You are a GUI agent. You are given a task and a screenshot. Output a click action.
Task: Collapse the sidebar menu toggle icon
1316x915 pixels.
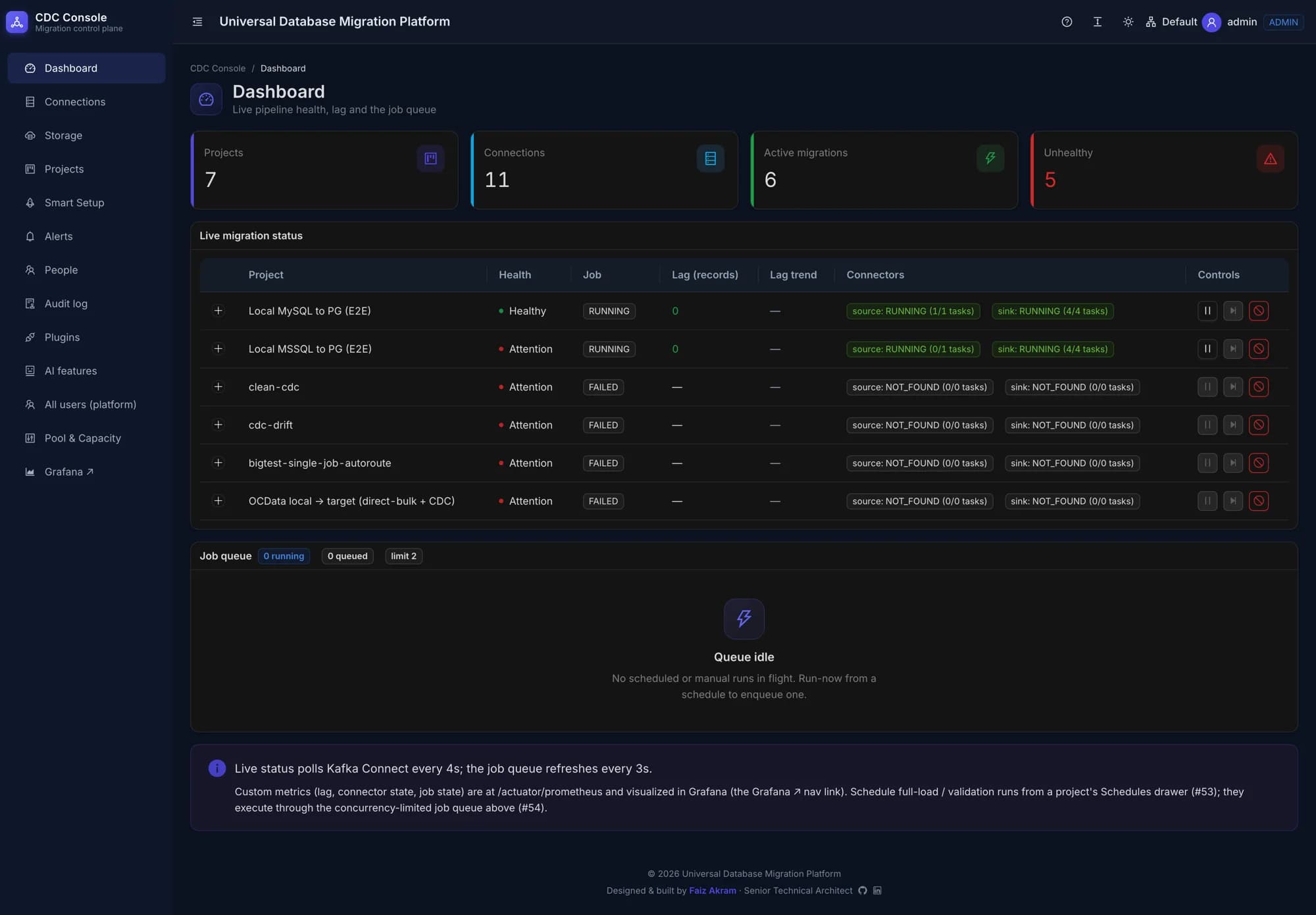[197, 22]
